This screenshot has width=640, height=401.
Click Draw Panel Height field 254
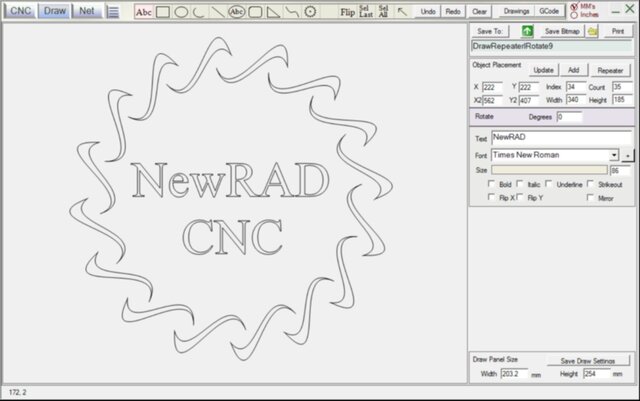click(x=597, y=374)
